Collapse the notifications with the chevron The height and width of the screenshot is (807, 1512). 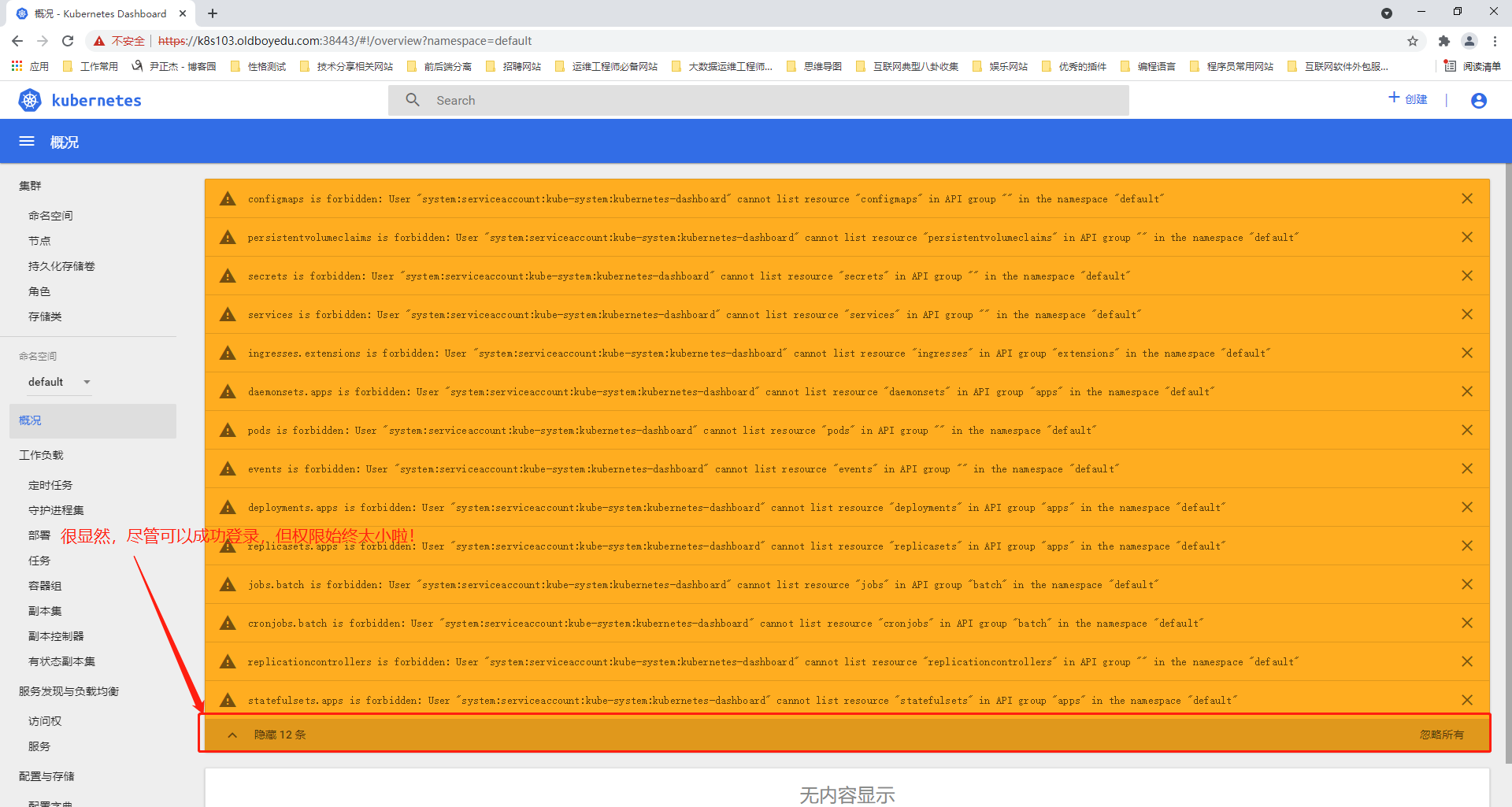(x=232, y=735)
